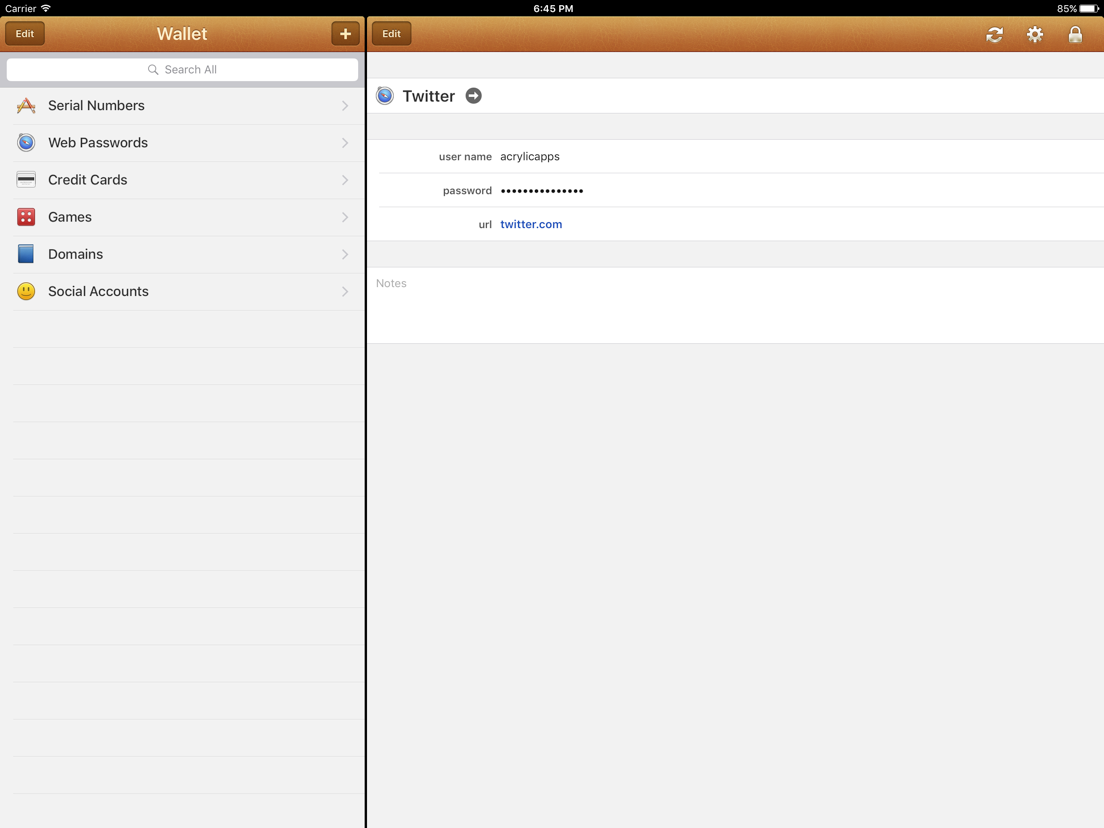Screen dimensions: 1104x828
Task: Check the Wi-Fi status icon
Action: pyautogui.click(x=46, y=8)
